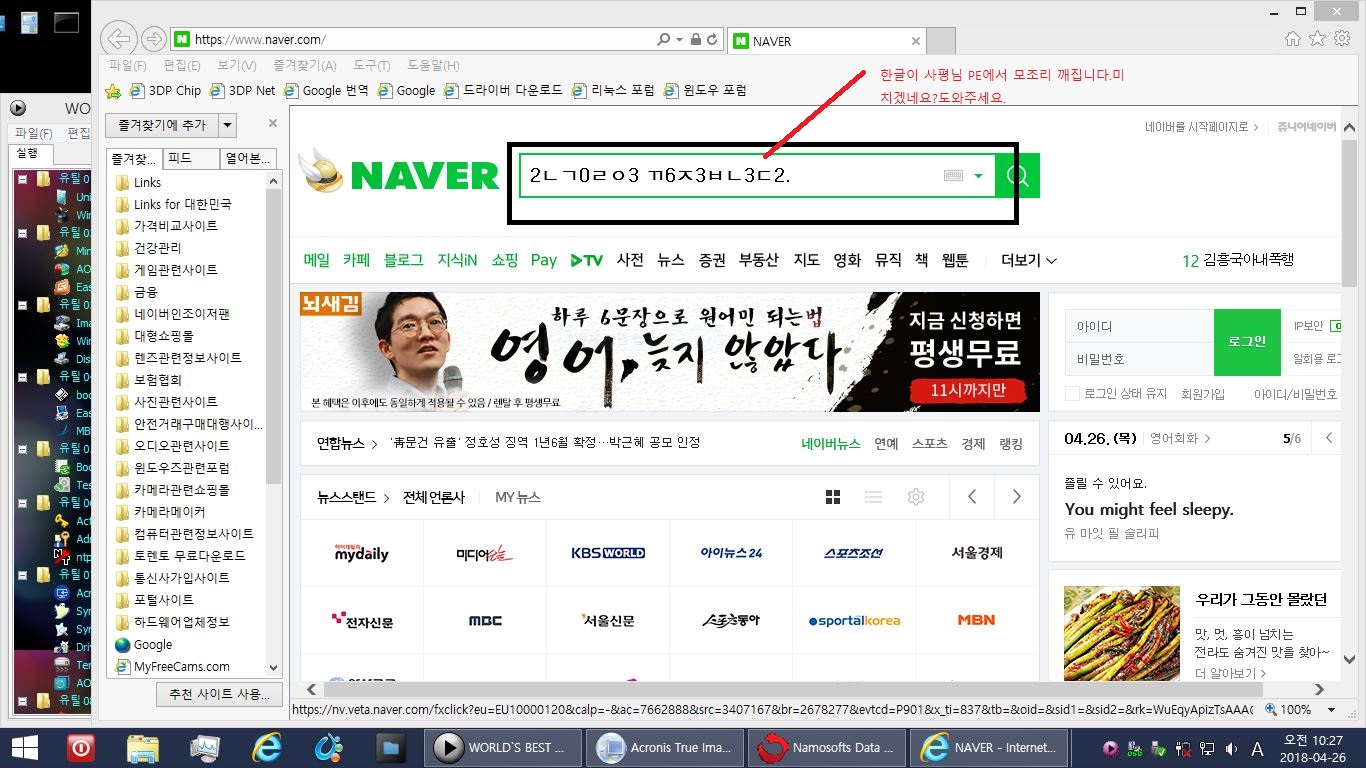Open 건강관리 favorites folder
The height and width of the screenshot is (768, 1366).
pyautogui.click(x=159, y=248)
